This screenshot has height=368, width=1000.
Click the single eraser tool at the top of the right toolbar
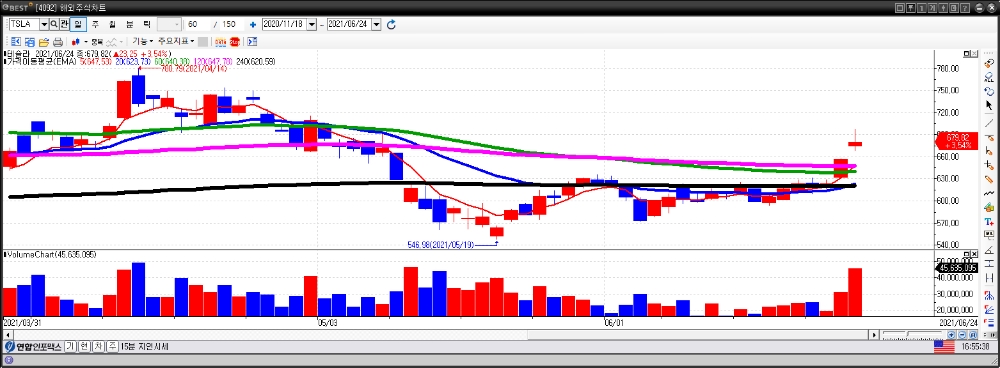[989, 63]
